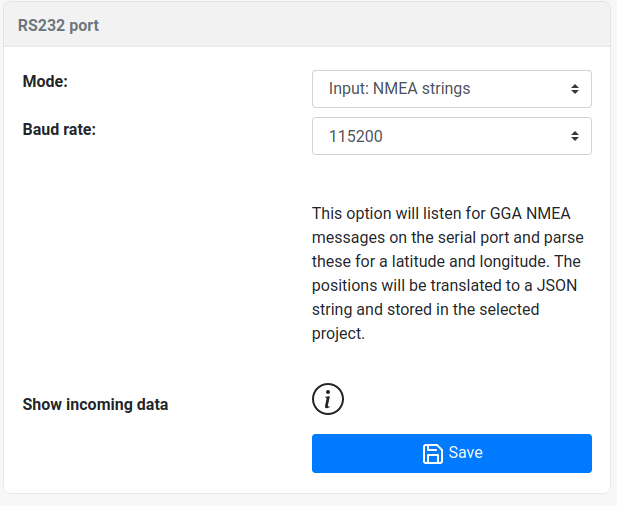
Task: Click the info icon beside Show incoming data
Action: [x=328, y=398]
